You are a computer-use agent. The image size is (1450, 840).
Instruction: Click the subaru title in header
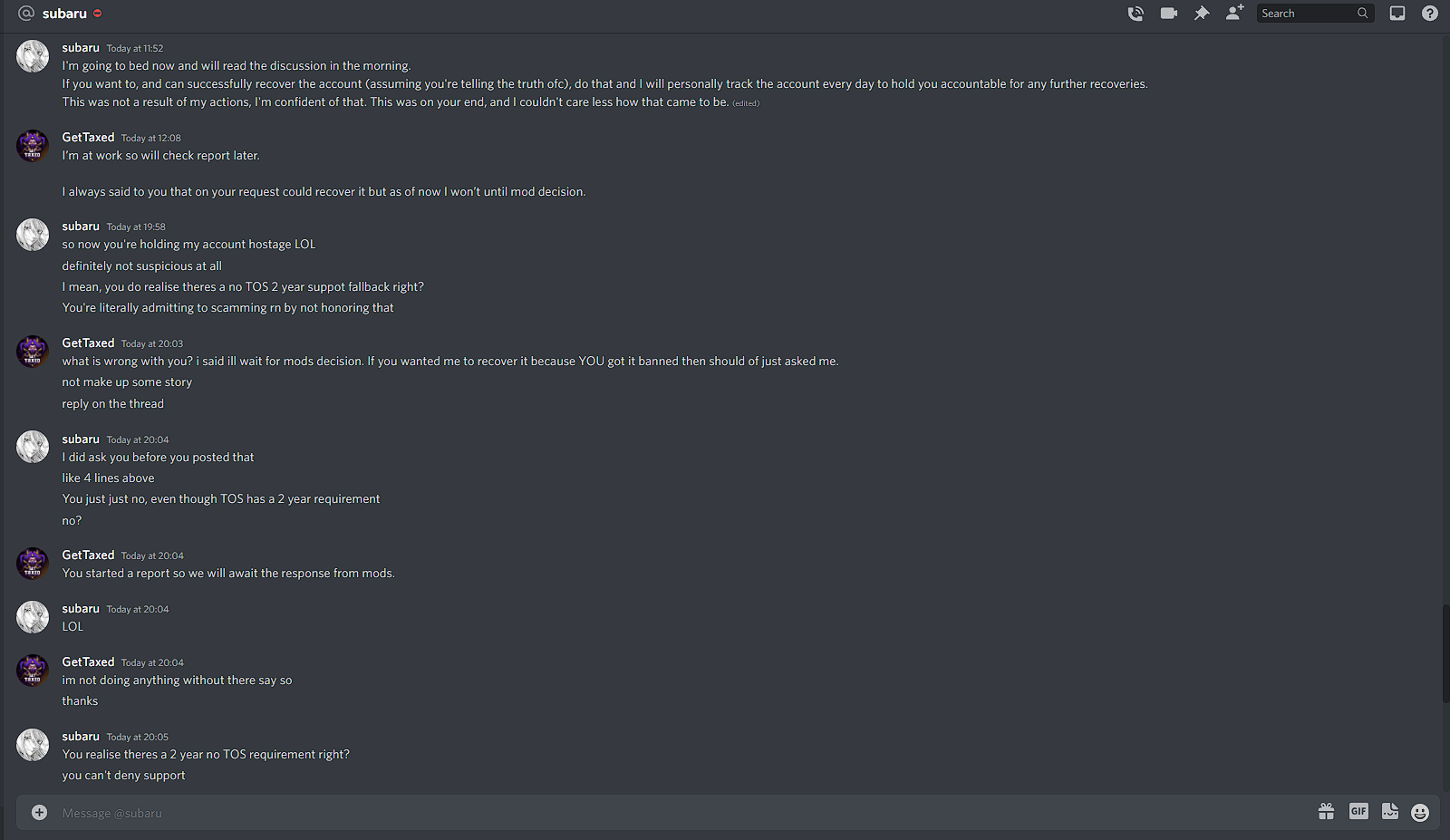click(64, 14)
